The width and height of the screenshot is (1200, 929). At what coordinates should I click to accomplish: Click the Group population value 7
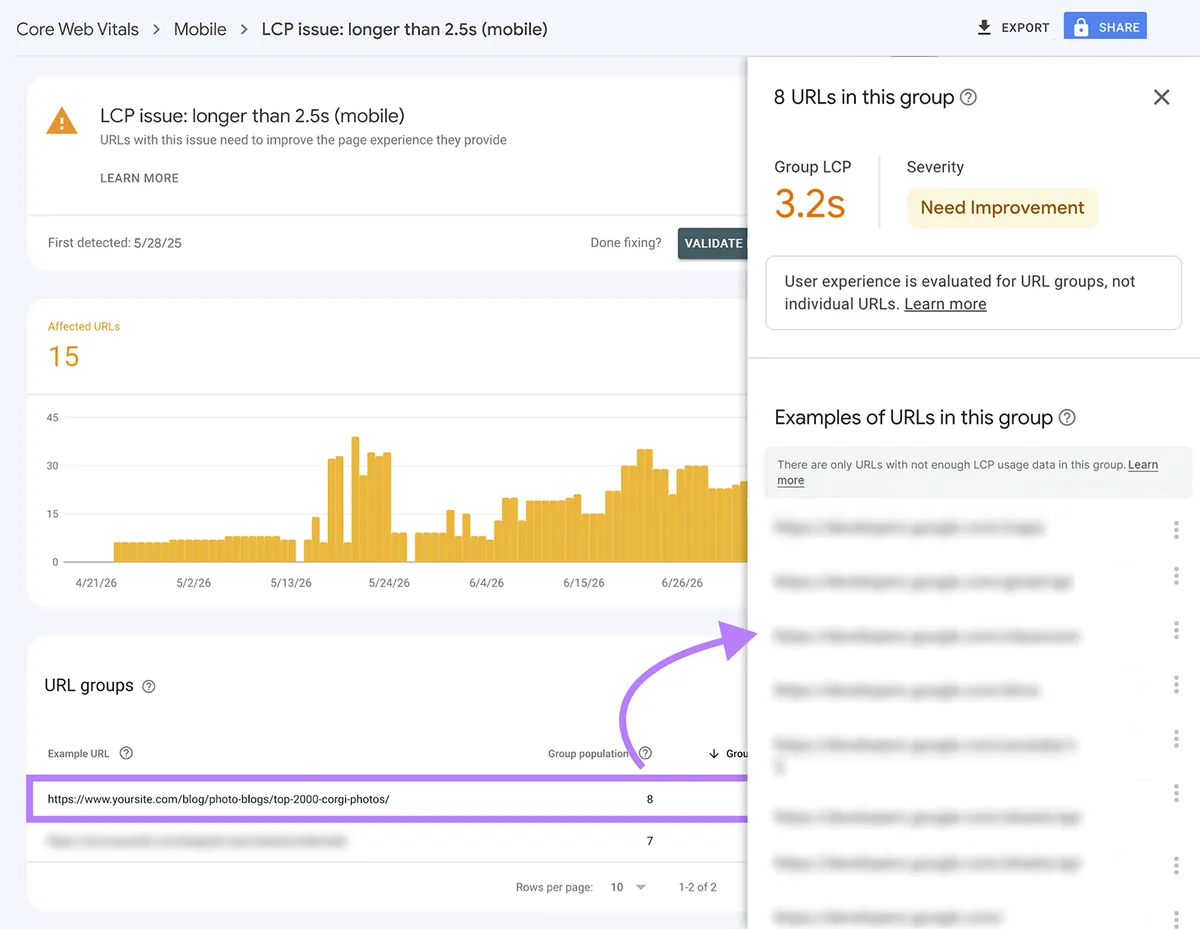[x=650, y=841]
